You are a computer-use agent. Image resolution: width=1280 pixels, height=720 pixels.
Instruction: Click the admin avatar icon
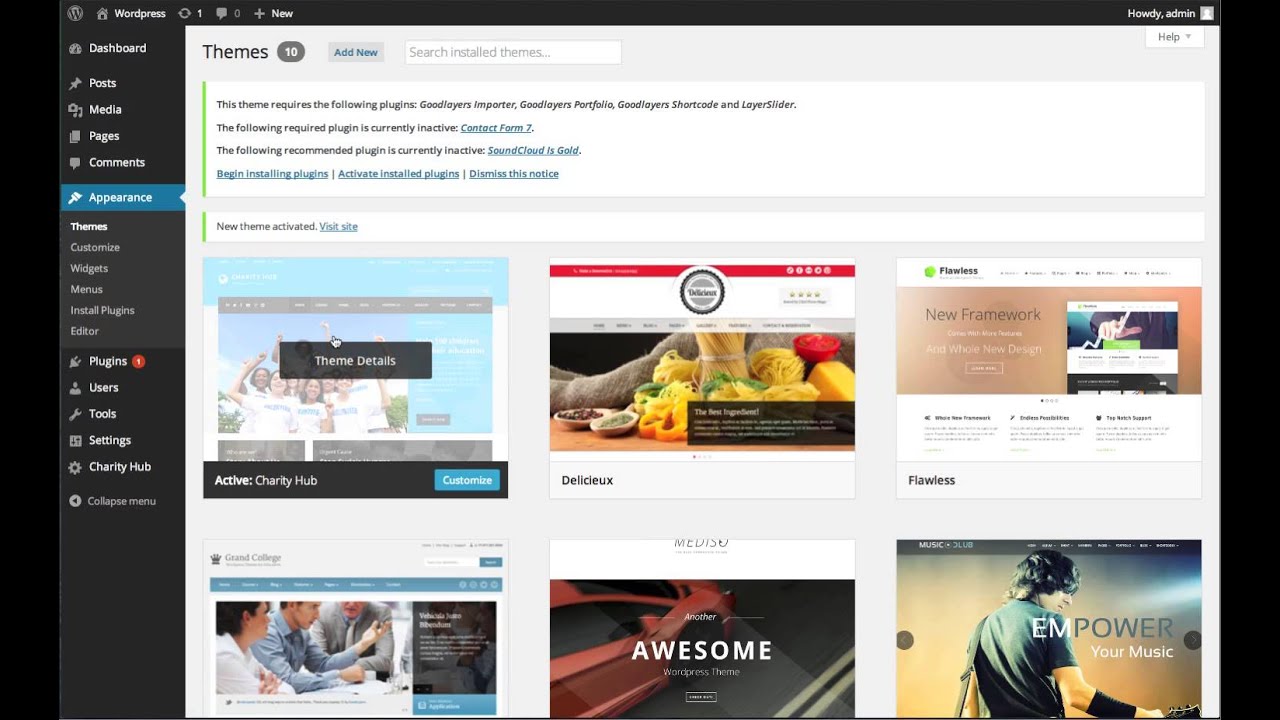[x=1207, y=13]
